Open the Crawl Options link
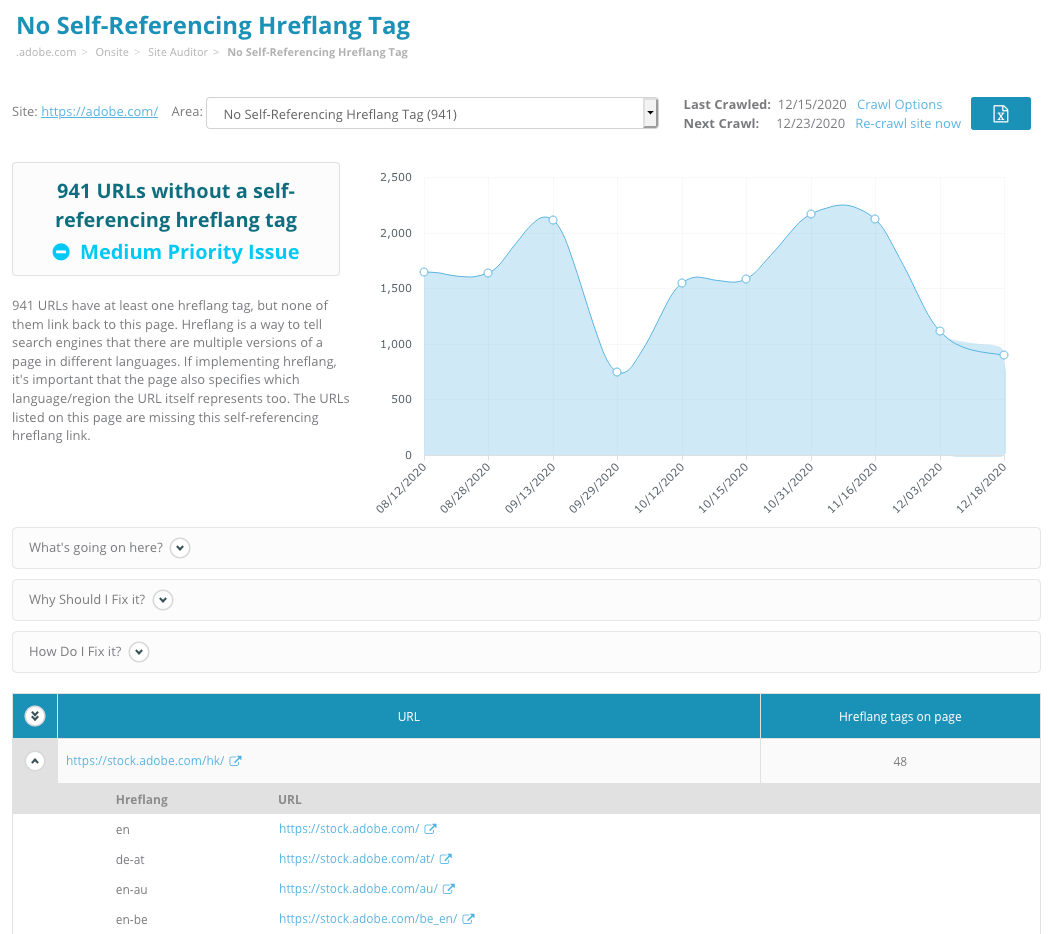This screenshot has width=1054, height=934. (x=899, y=104)
